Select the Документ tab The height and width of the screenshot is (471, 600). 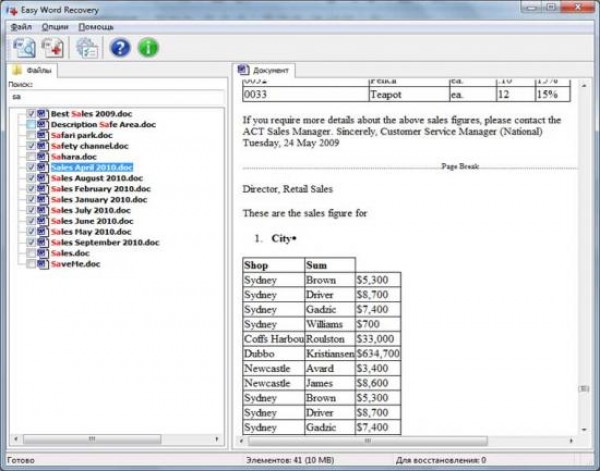coord(266,71)
